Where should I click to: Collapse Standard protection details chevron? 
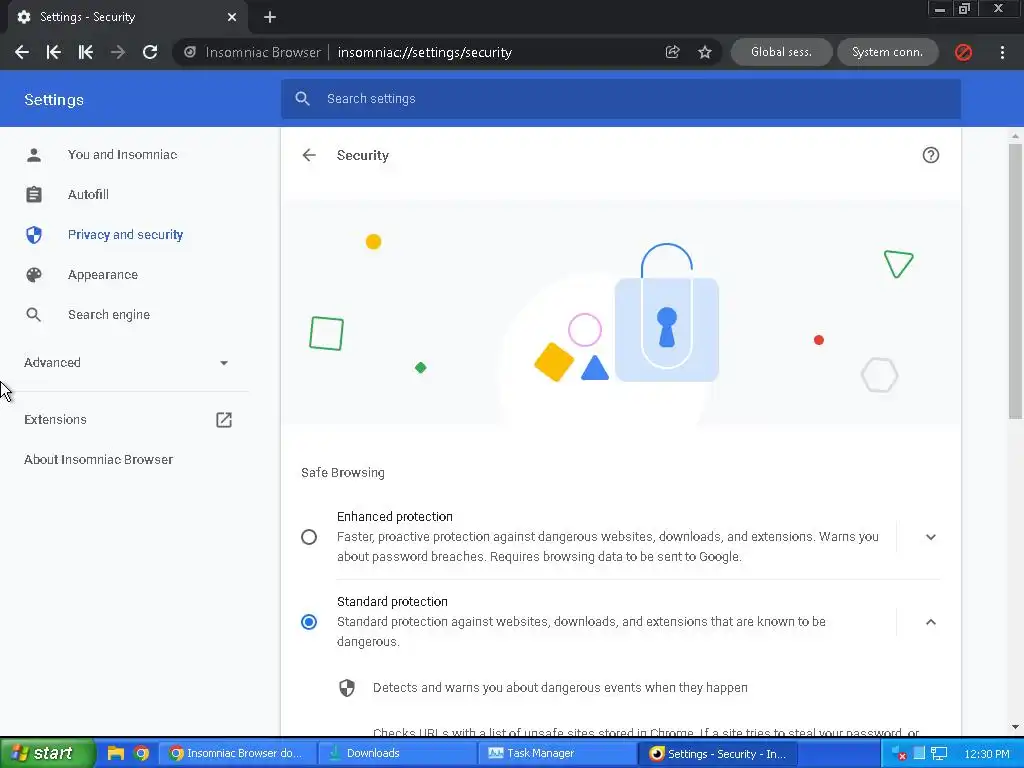click(x=931, y=622)
